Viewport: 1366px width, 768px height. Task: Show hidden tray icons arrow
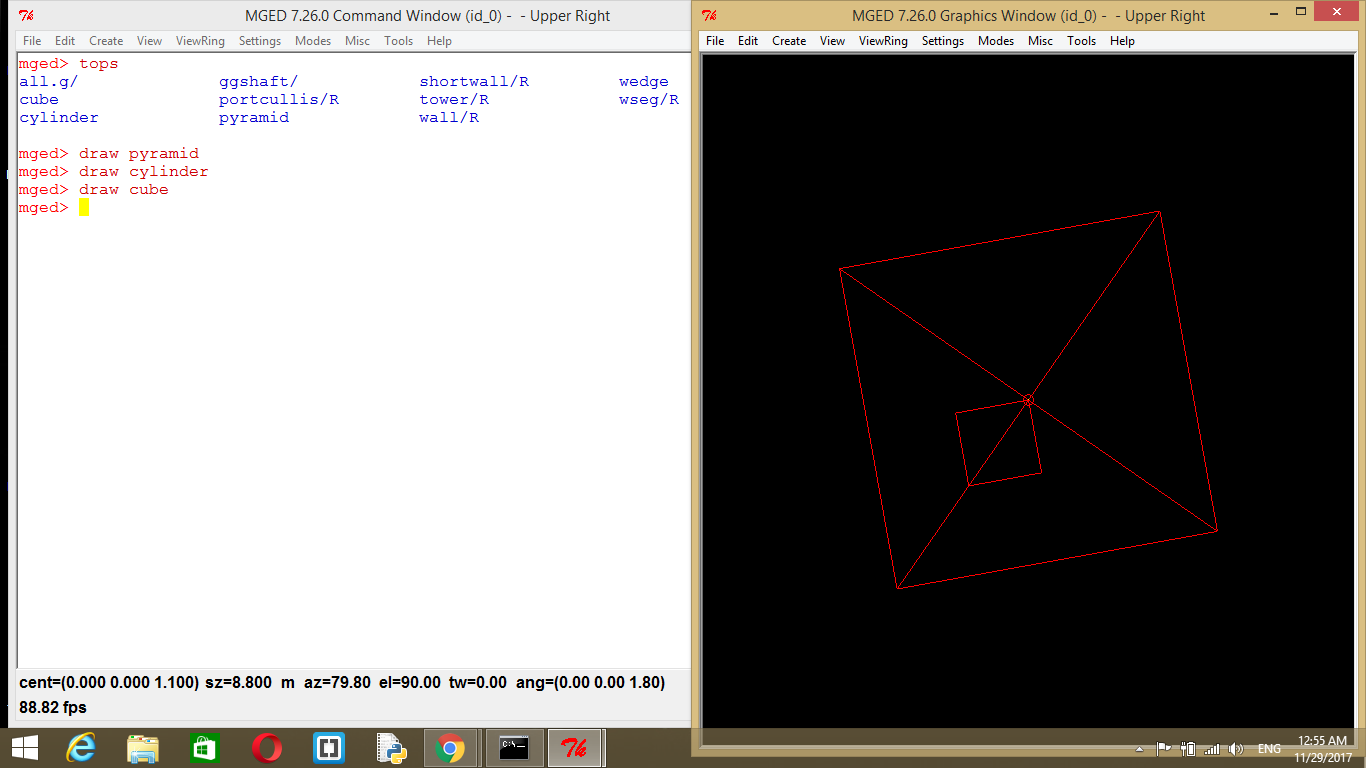[x=1140, y=749]
